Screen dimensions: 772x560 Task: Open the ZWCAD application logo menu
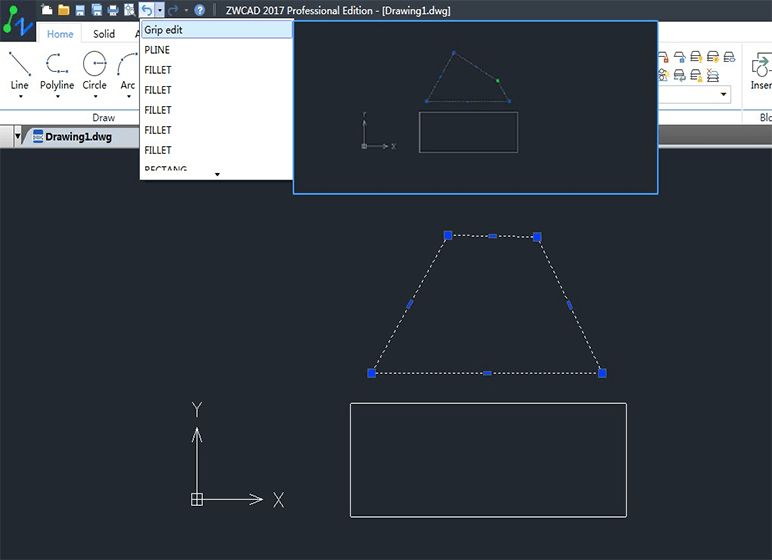[x=18, y=22]
